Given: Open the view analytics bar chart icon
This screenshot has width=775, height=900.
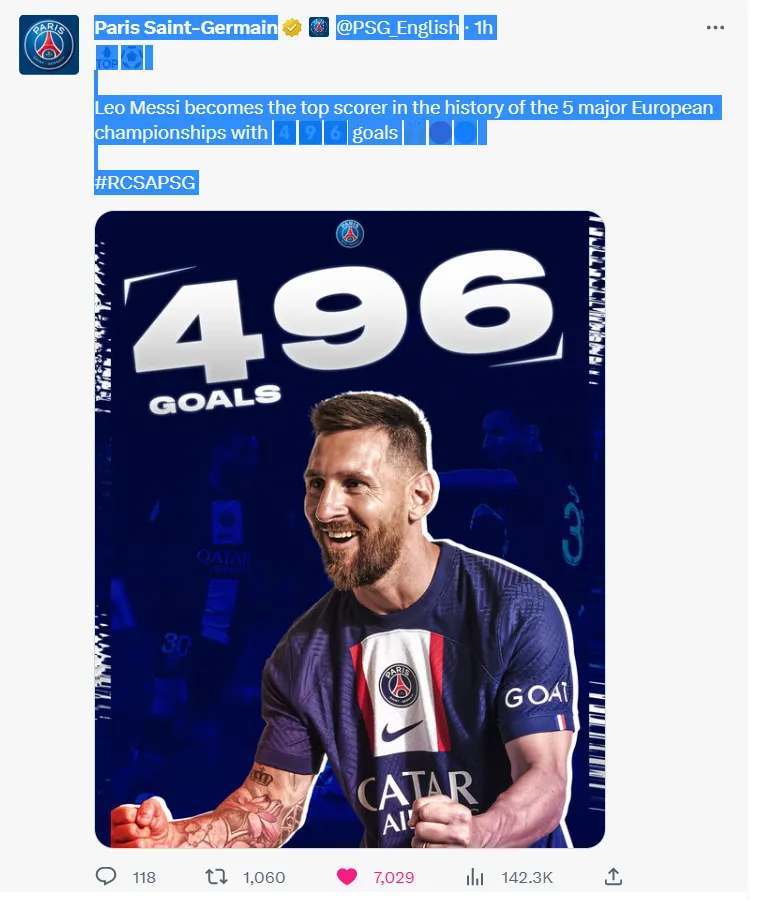Looking at the screenshot, I should [x=475, y=876].
